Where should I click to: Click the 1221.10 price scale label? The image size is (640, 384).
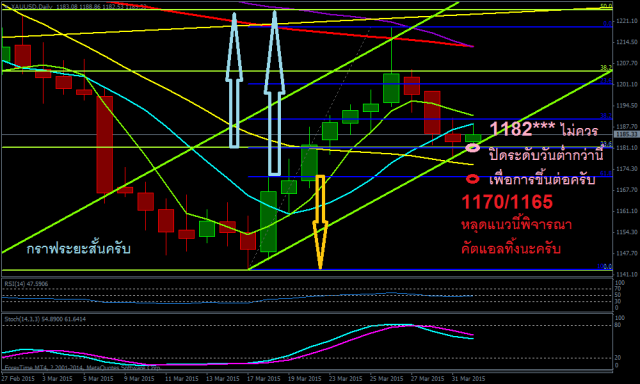point(627,21)
